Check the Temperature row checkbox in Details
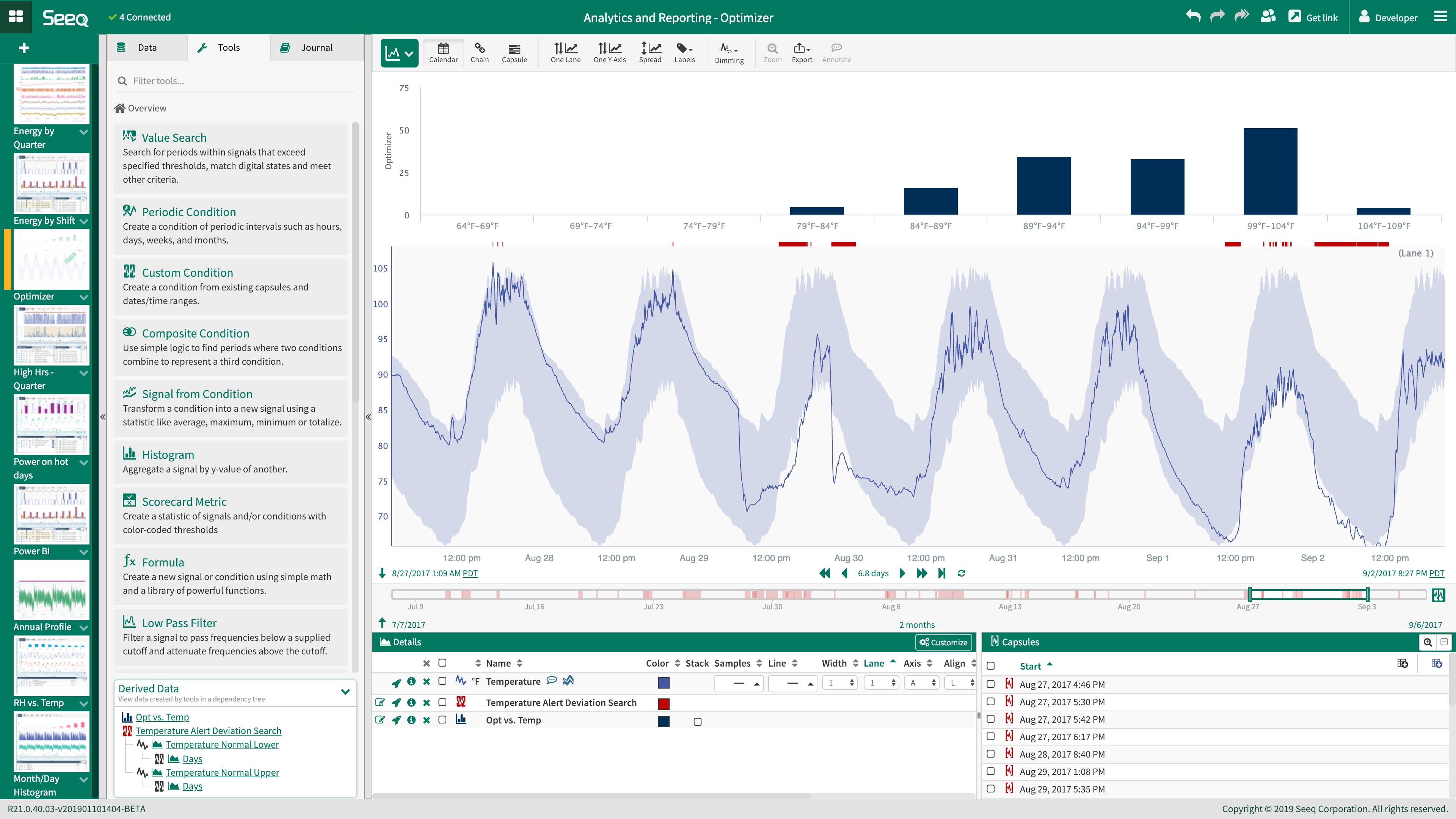Viewport: 1456px width, 819px height. (x=442, y=682)
